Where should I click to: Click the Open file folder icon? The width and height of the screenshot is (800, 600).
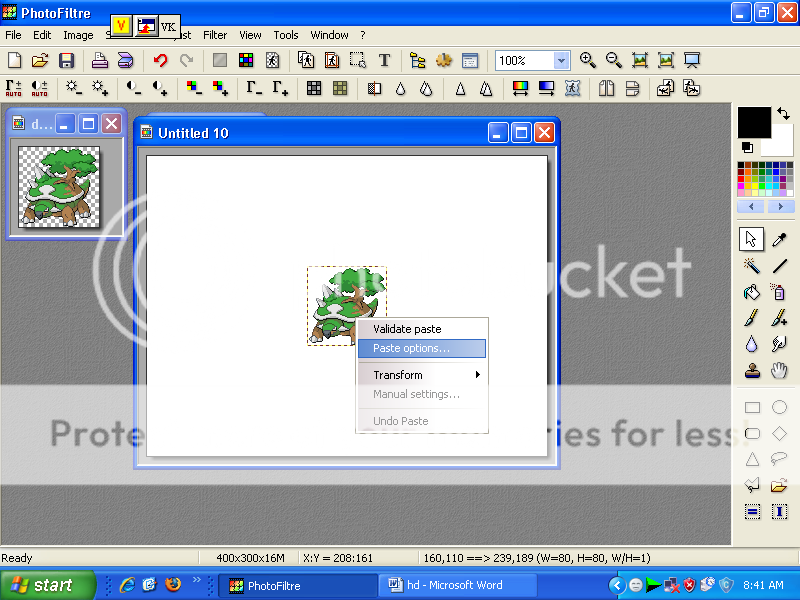[x=40, y=60]
